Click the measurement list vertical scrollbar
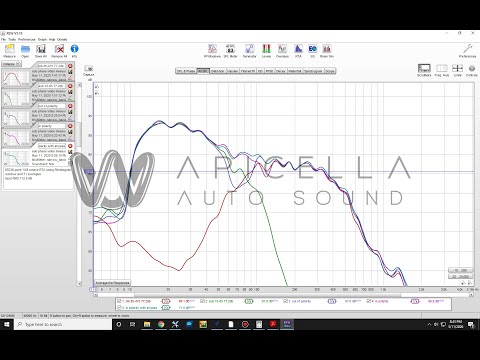The image size is (480, 360). click(79, 184)
